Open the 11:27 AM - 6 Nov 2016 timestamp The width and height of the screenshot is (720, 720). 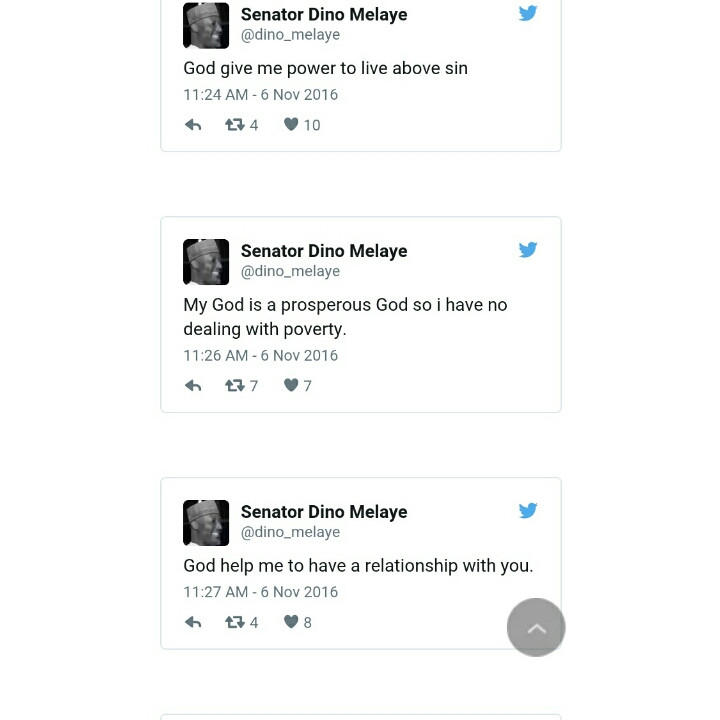pyautogui.click(x=260, y=592)
